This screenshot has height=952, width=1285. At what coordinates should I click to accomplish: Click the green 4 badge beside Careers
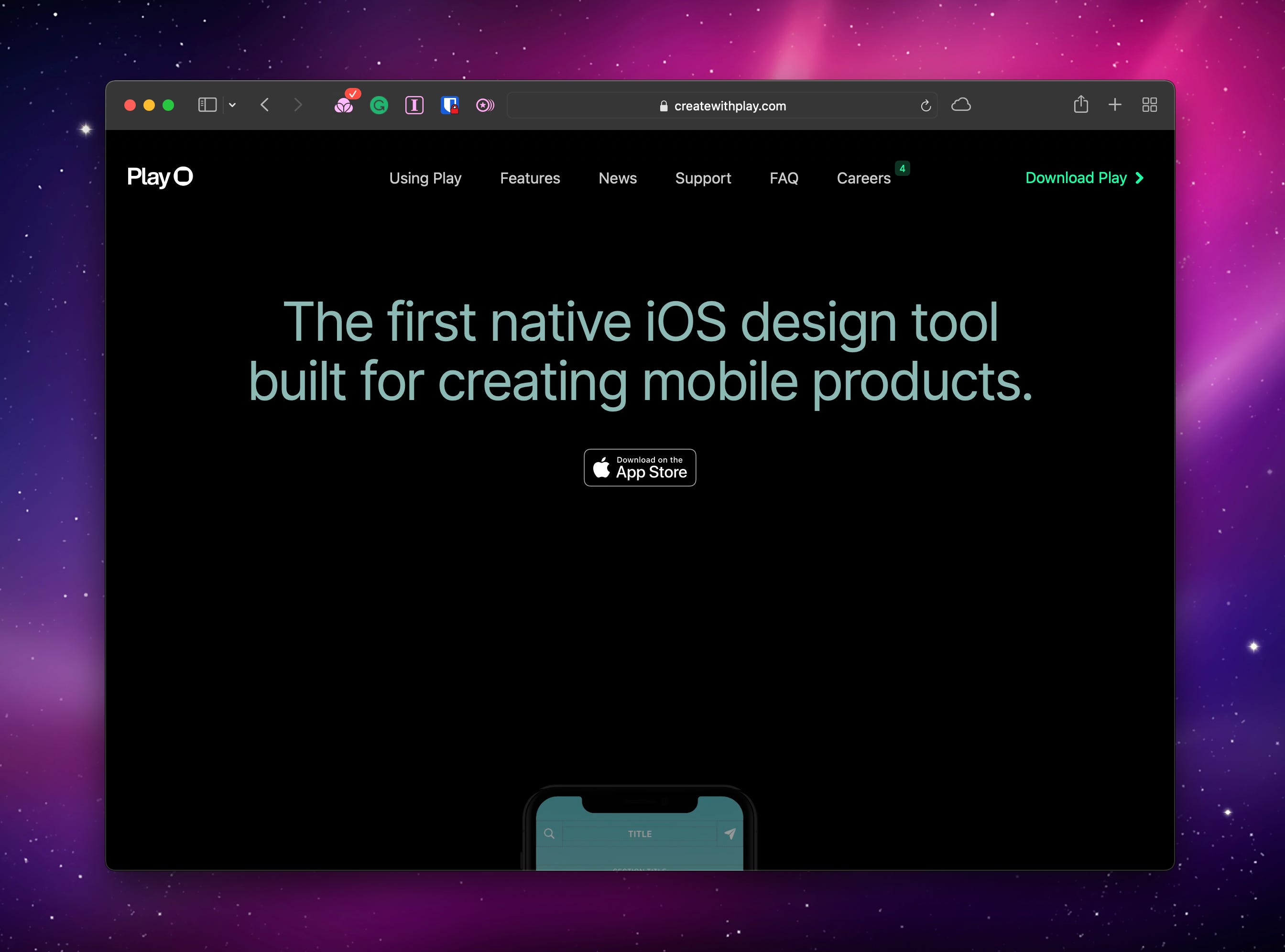[x=902, y=168]
